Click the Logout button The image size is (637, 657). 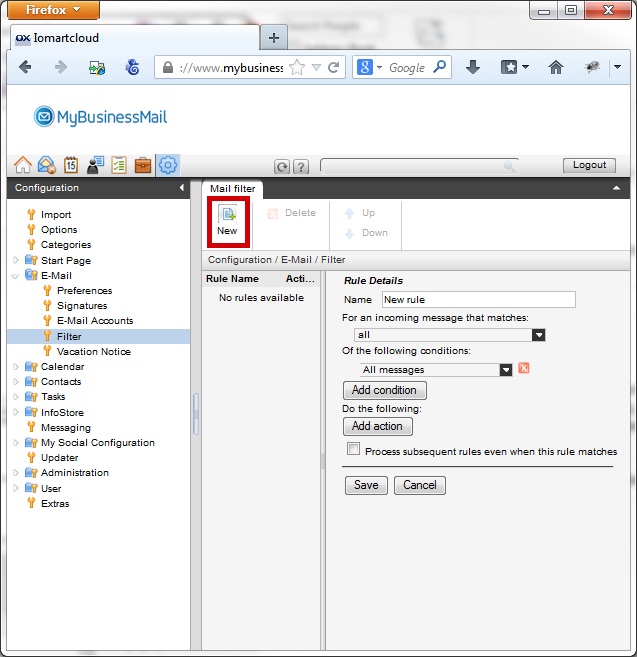click(x=589, y=165)
